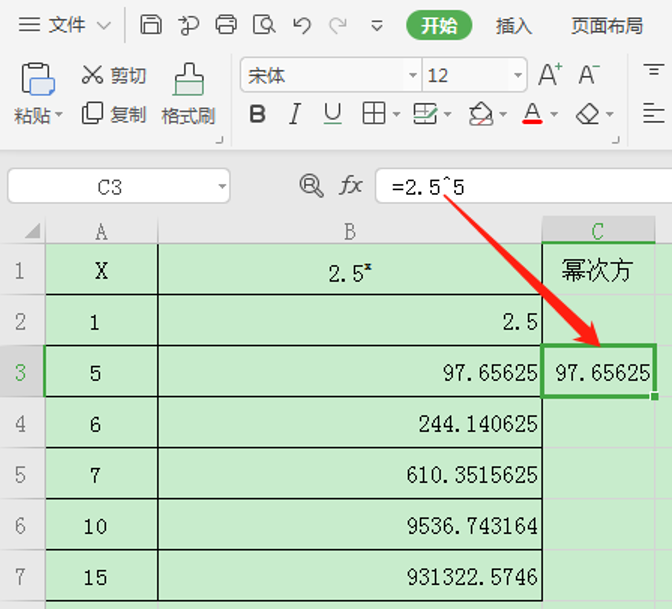The image size is (672, 609).
Task: Open the font group dialog launcher
Action: (616, 140)
